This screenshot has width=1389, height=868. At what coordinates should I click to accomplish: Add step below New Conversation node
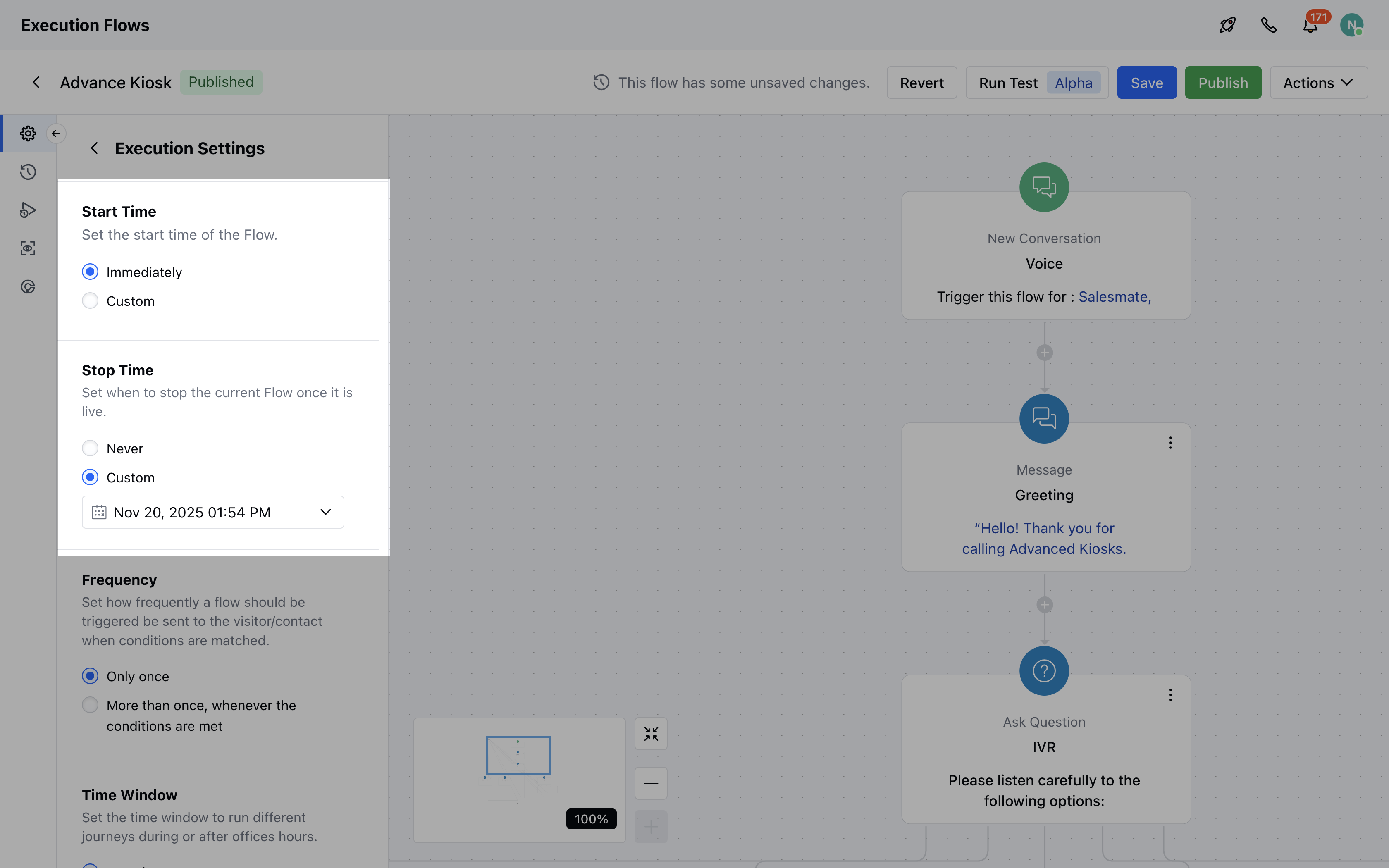tap(1045, 353)
